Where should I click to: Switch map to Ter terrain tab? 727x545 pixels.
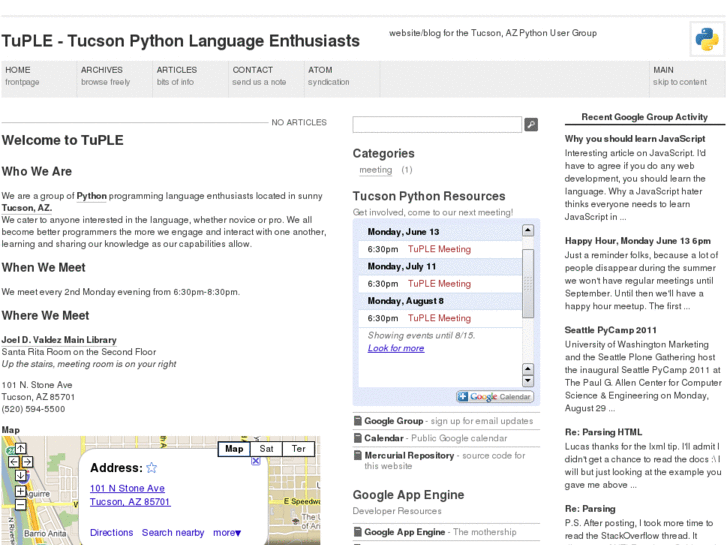click(x=299, y=449)
